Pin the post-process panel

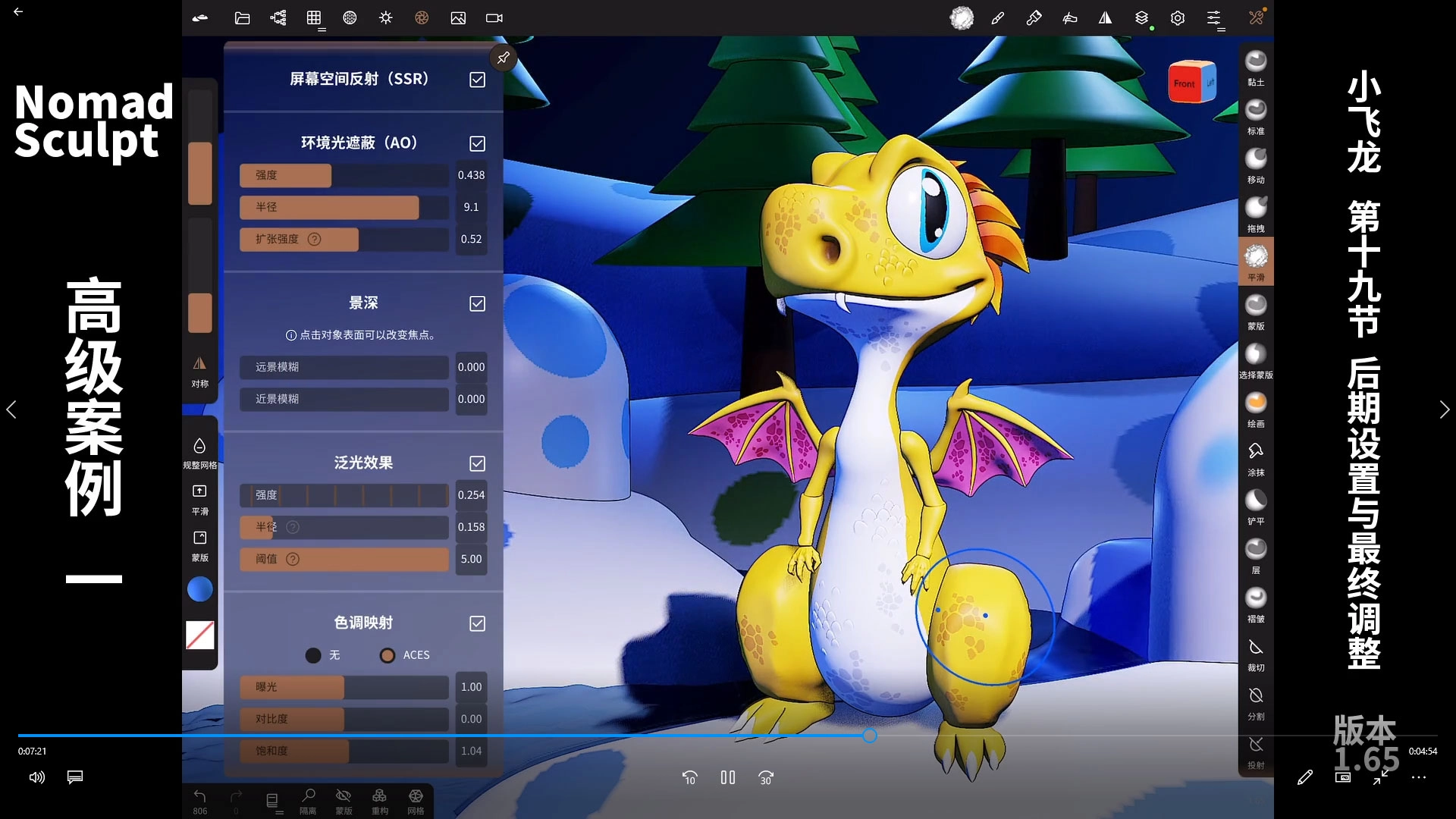tap(503, 58)
